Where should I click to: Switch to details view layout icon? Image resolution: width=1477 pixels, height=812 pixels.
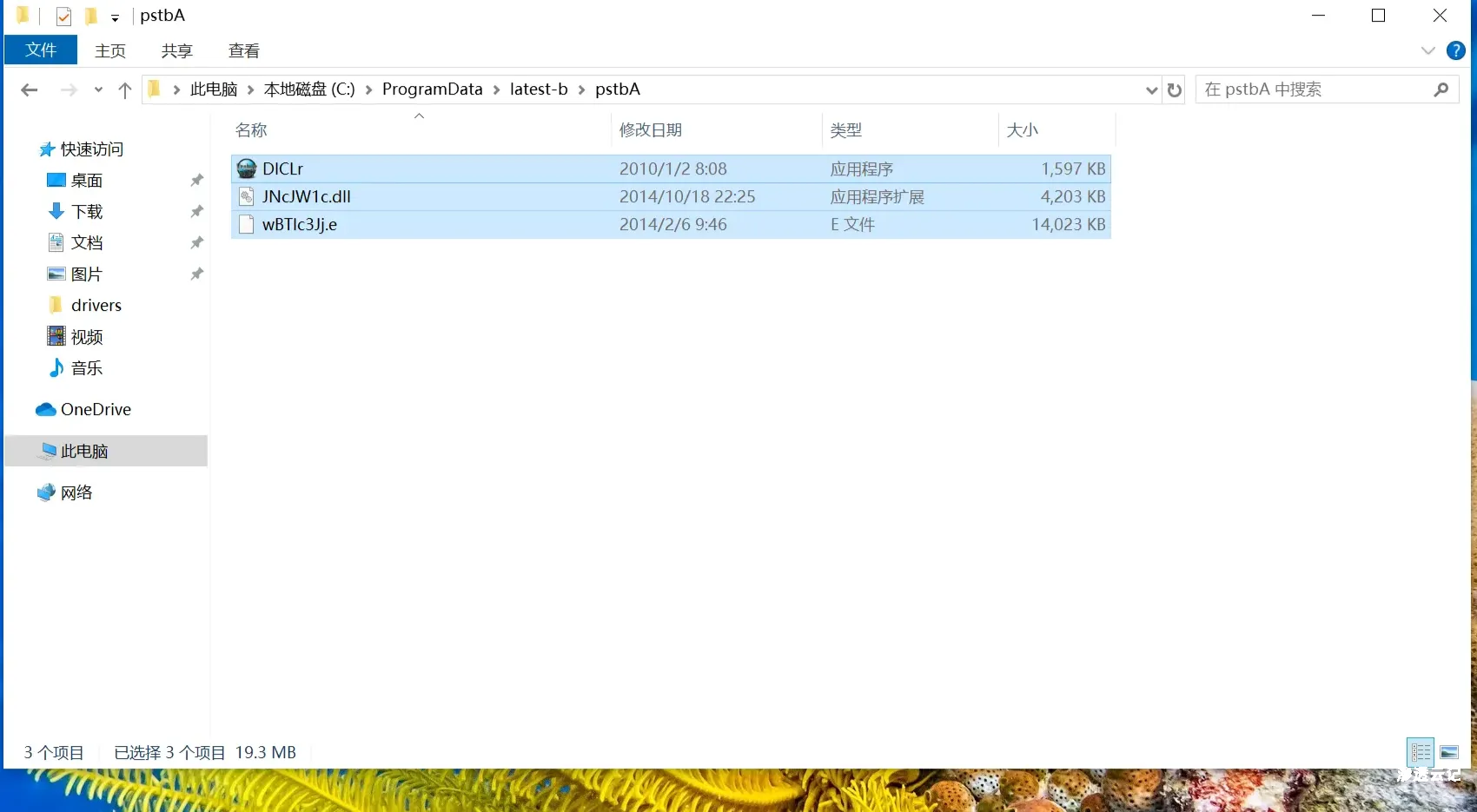point(1421,752)
